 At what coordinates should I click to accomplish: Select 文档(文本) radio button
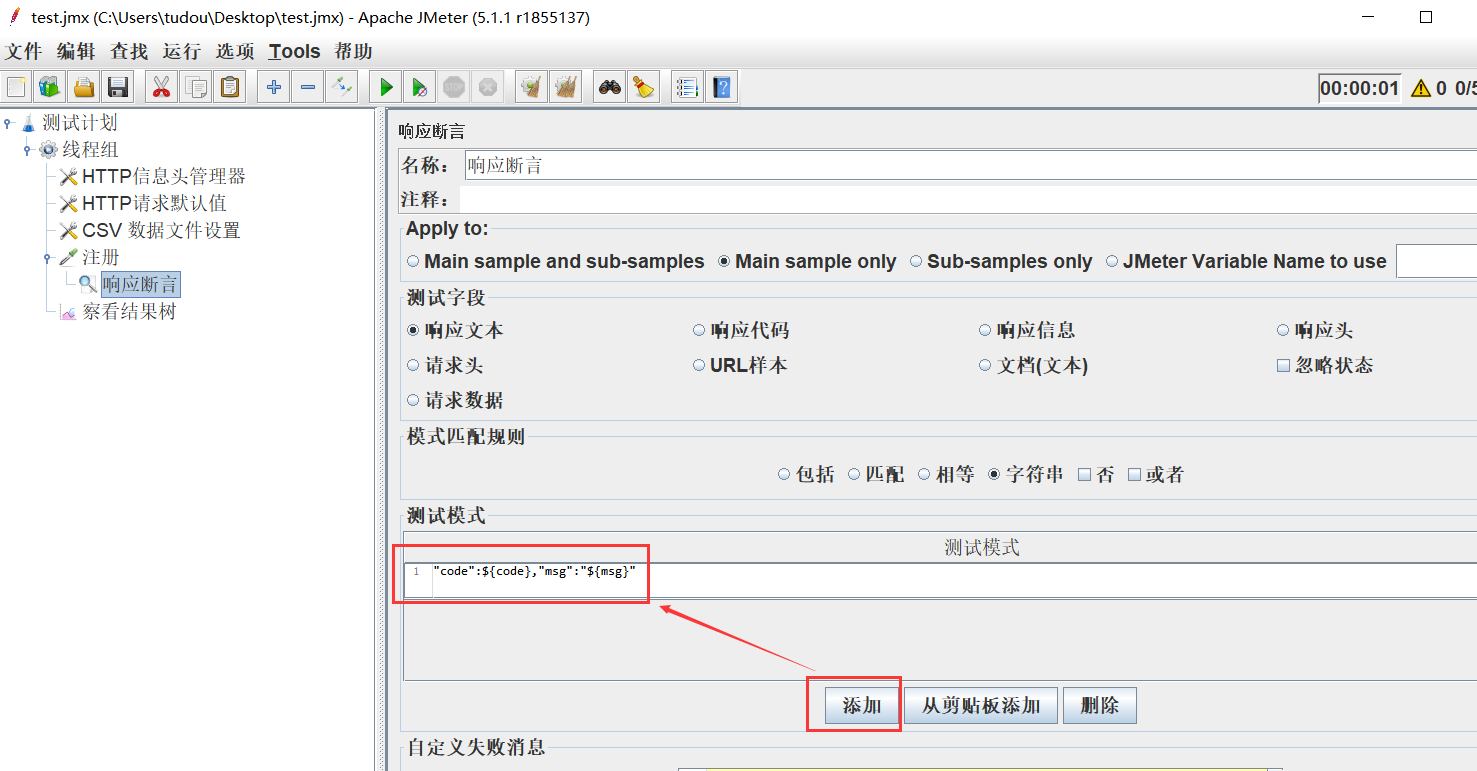1033,365
